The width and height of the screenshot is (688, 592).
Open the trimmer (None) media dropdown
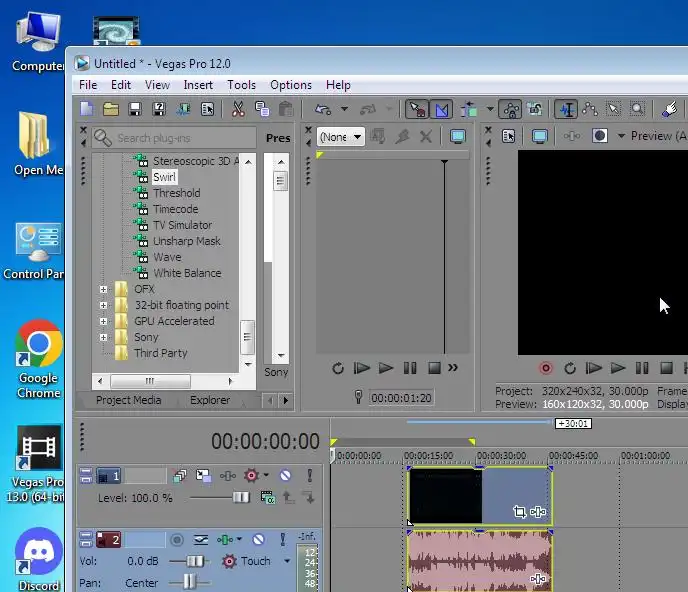click(x=340, y=137)
